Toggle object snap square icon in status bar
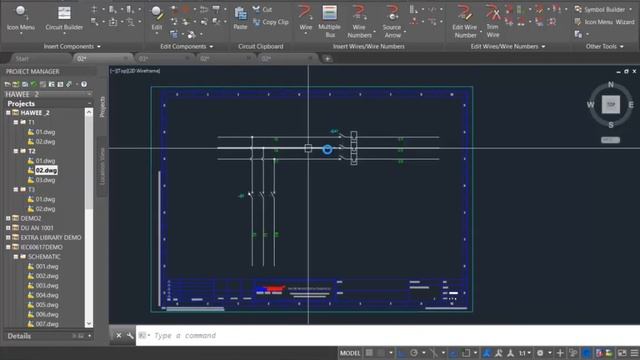This screenshot has height=360, width=640. pos(466,353)
